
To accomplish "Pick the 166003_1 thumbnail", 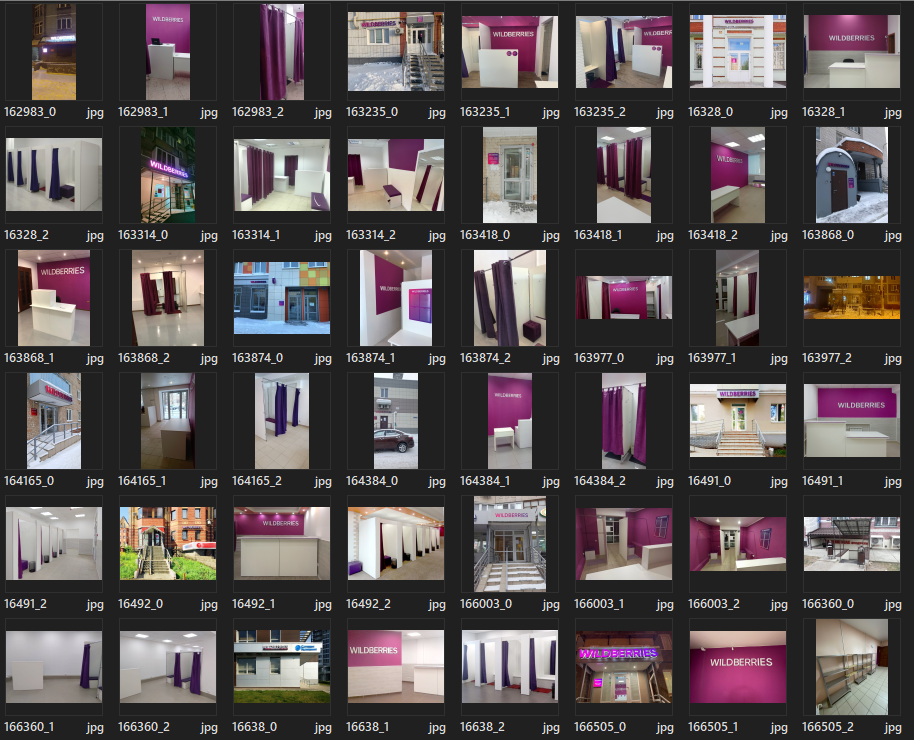I will coord(624,544).
